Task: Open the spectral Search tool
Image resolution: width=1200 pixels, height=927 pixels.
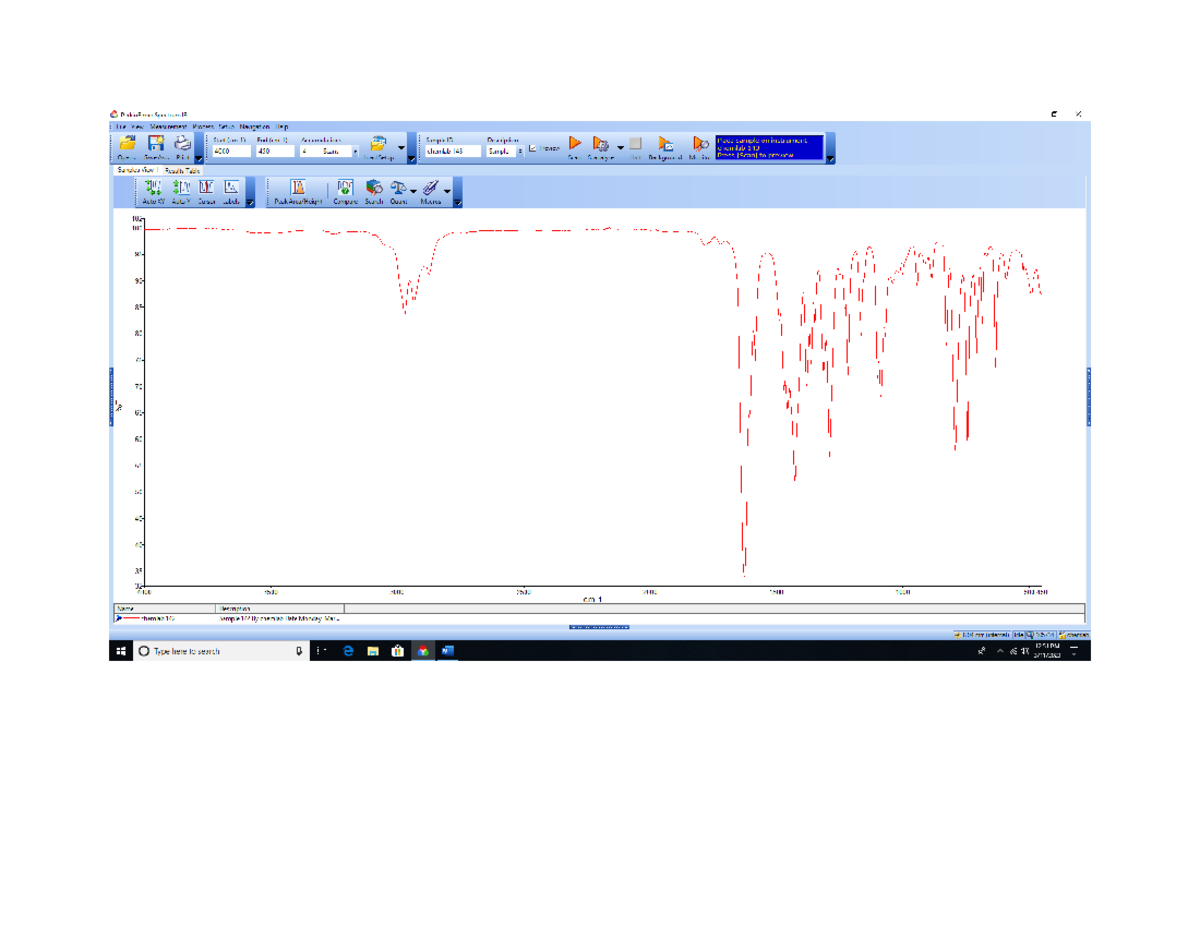Action: pyautogui.click(x=373, y=190)
